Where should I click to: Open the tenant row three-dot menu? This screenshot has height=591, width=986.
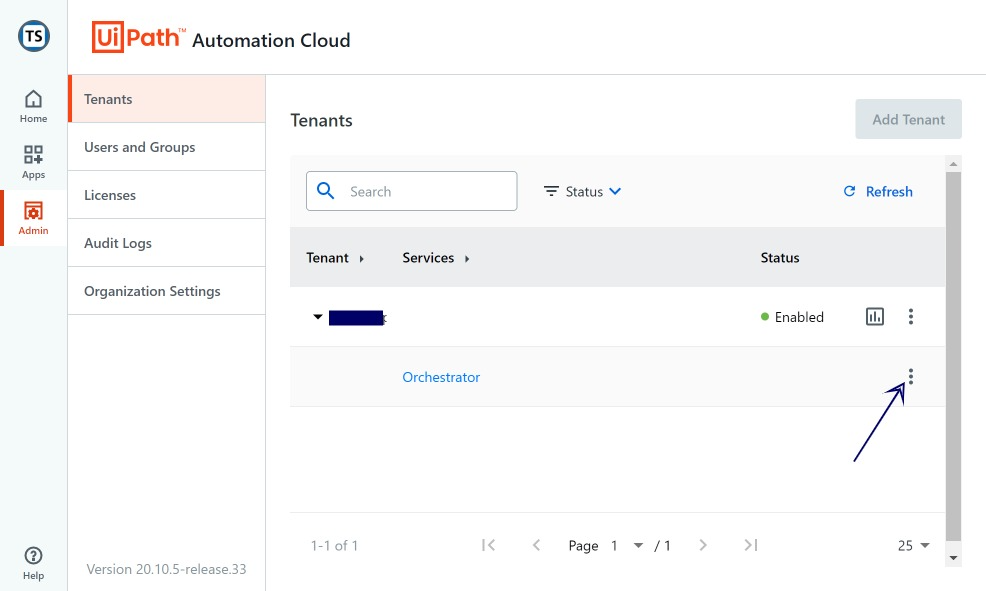tap(911, 316)
